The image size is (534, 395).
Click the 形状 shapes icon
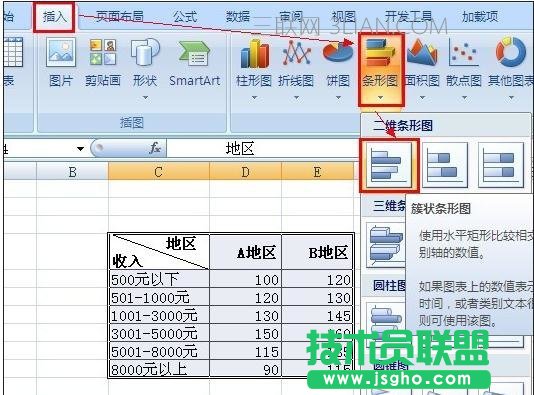click(x=145, y=52)
